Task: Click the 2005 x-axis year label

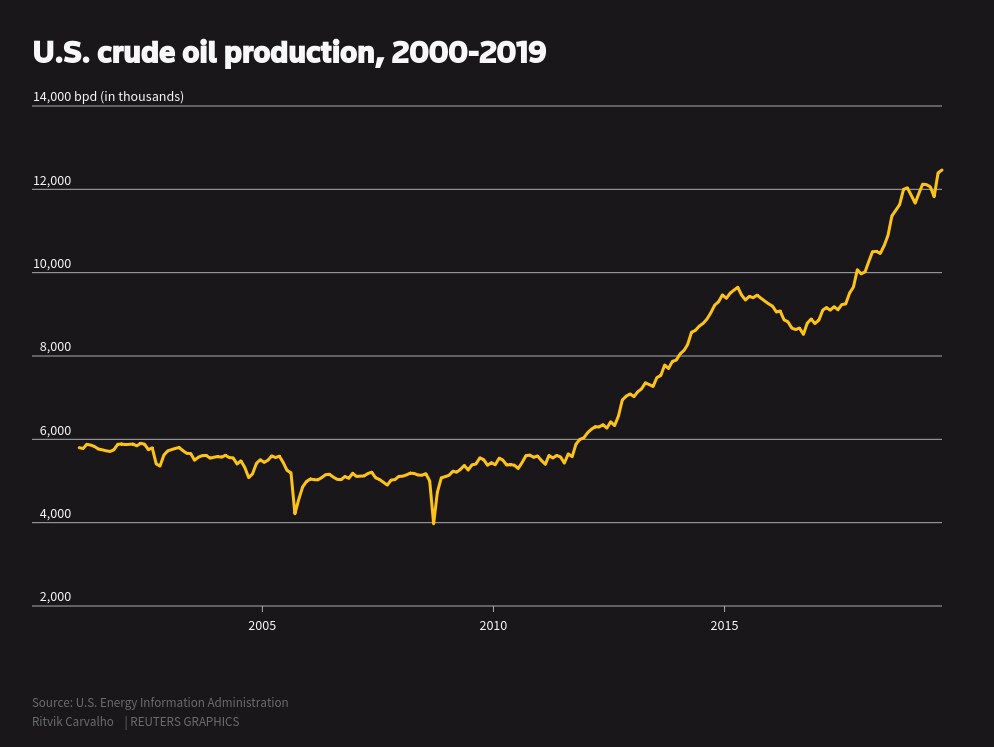Action: click(262, 625)
